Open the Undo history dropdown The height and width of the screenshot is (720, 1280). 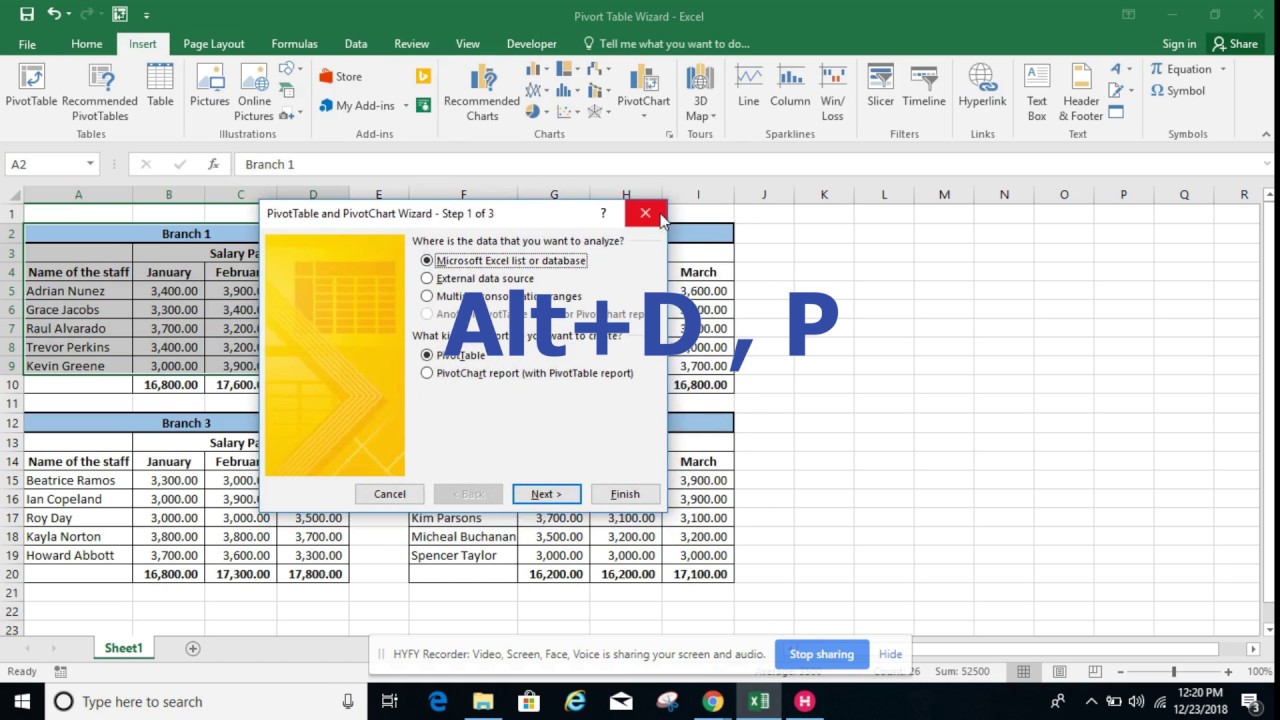[67, 15]
